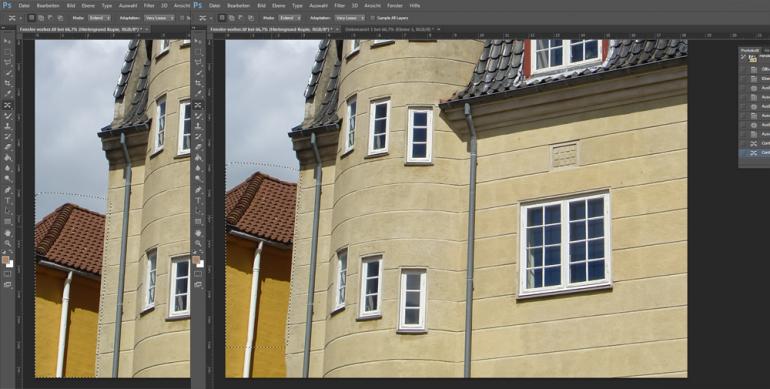Select the Crop tool in right window toolbar
The image size is (770, 389).
click(198, 83)
